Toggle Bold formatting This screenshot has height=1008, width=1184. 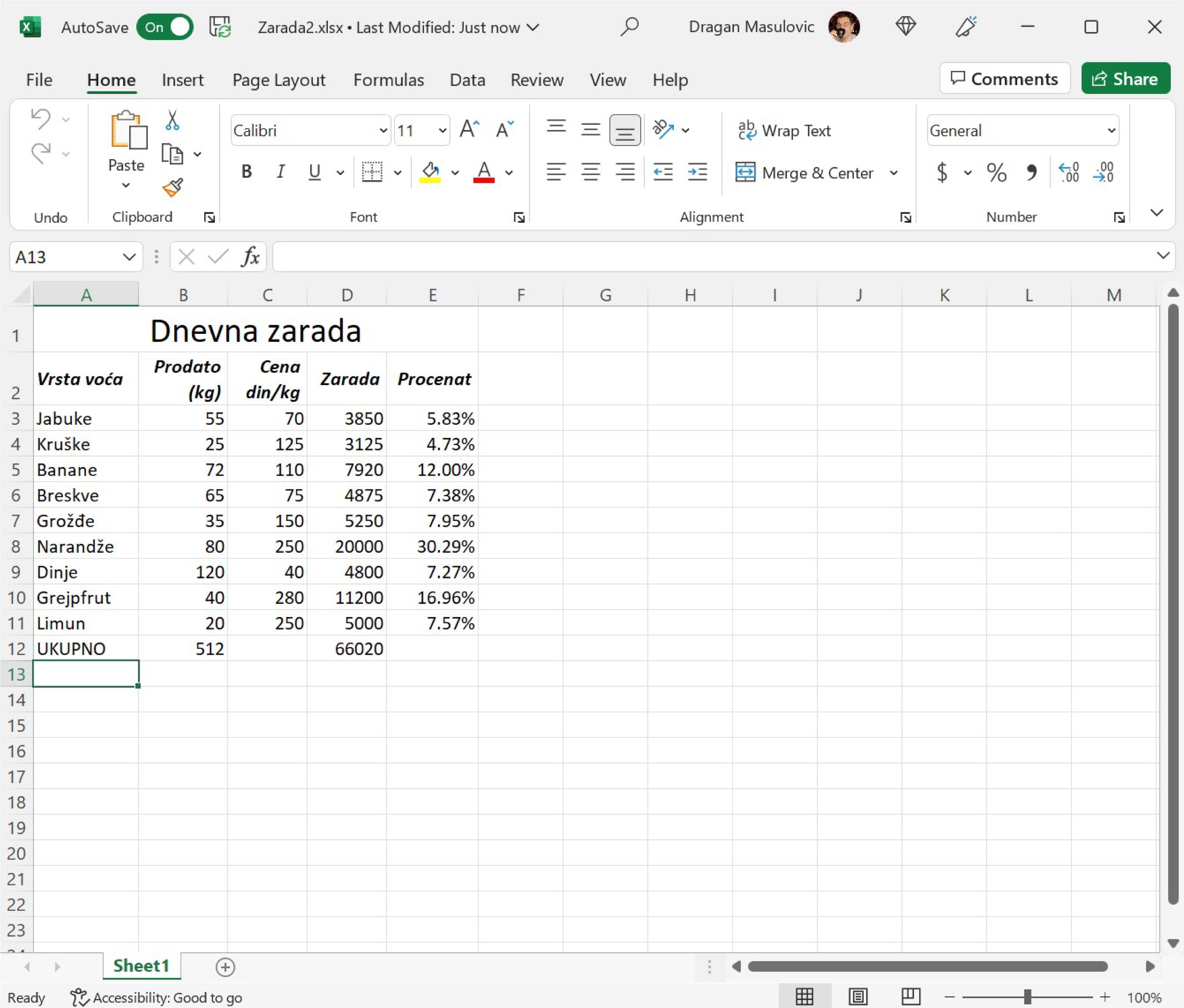[x=246, y=172]
